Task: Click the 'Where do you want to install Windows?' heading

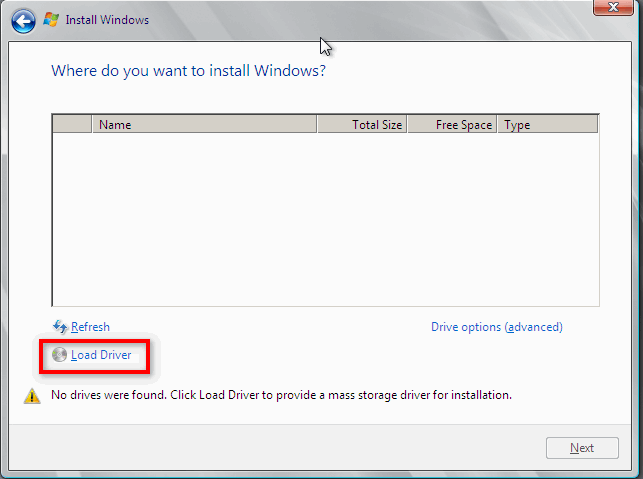Action: [188, 71]
